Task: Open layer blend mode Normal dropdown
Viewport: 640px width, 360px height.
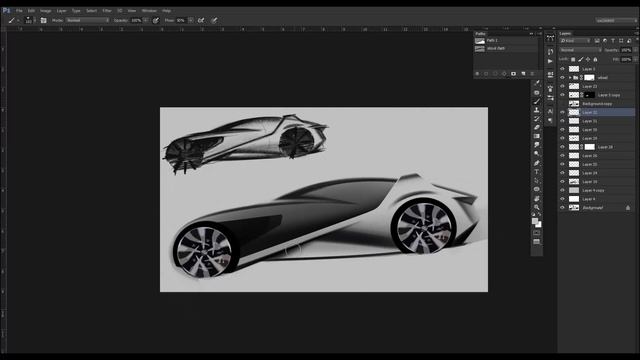Action: (580, 50)
